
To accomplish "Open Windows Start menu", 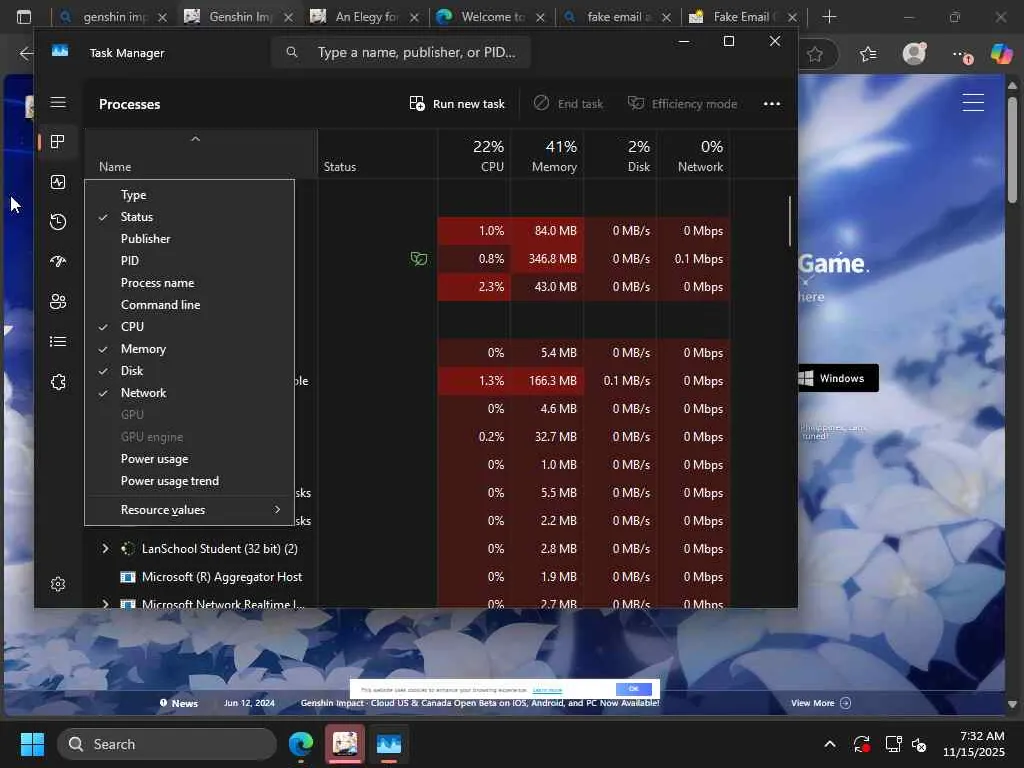I will pos(32,744).
